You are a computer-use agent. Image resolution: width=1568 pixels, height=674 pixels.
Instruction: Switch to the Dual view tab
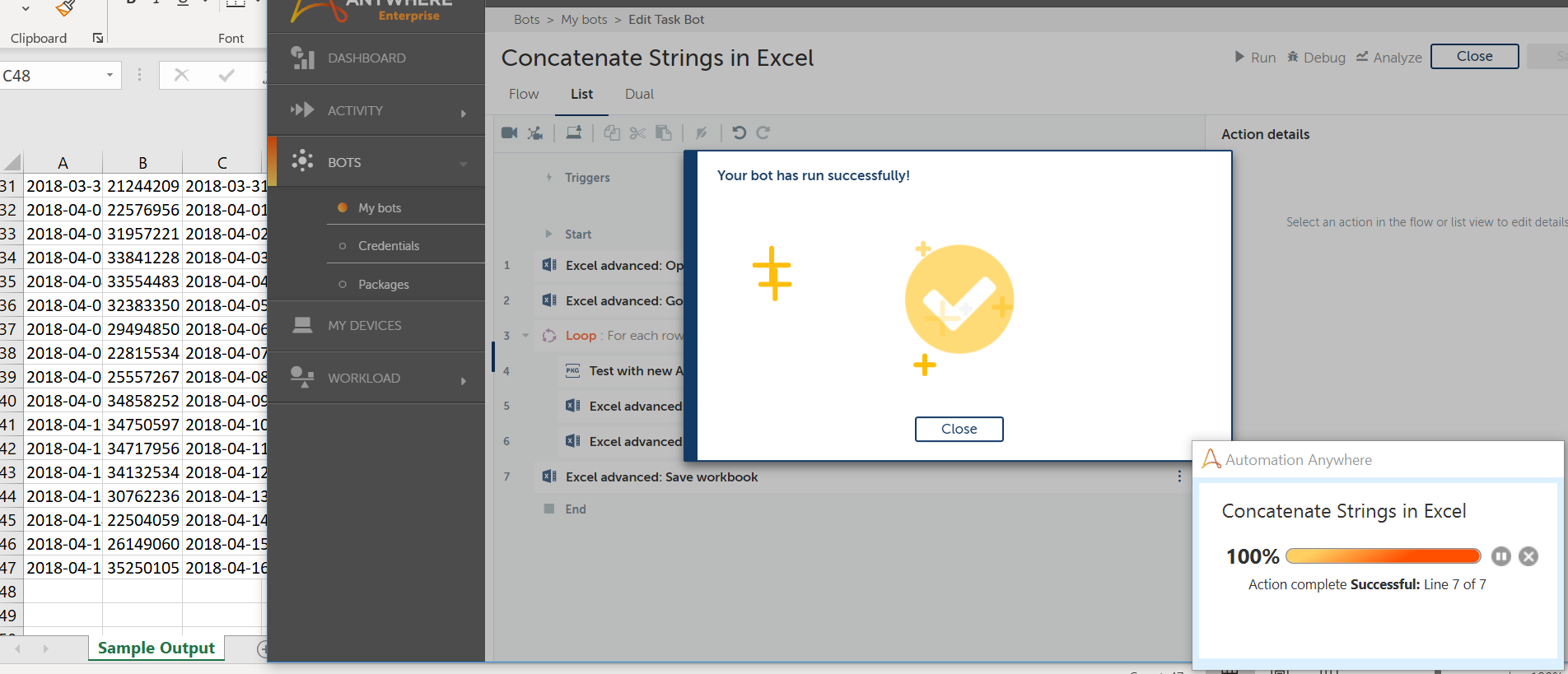coord(639,95)
